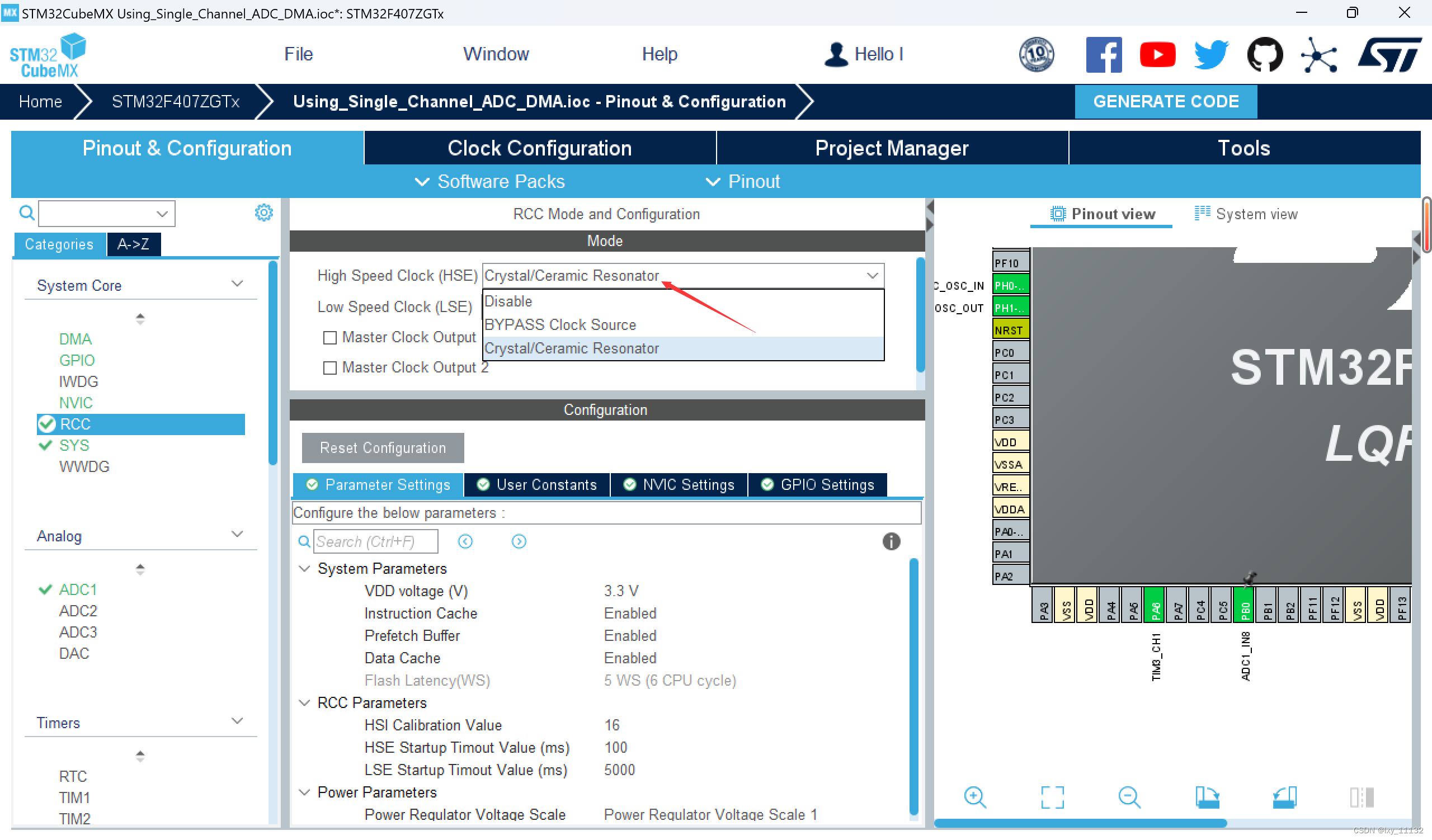1432x840 pixels.
Task: Click the zoom out magnifier icon
Action: pyautogui.click(x=1129, y=797)
